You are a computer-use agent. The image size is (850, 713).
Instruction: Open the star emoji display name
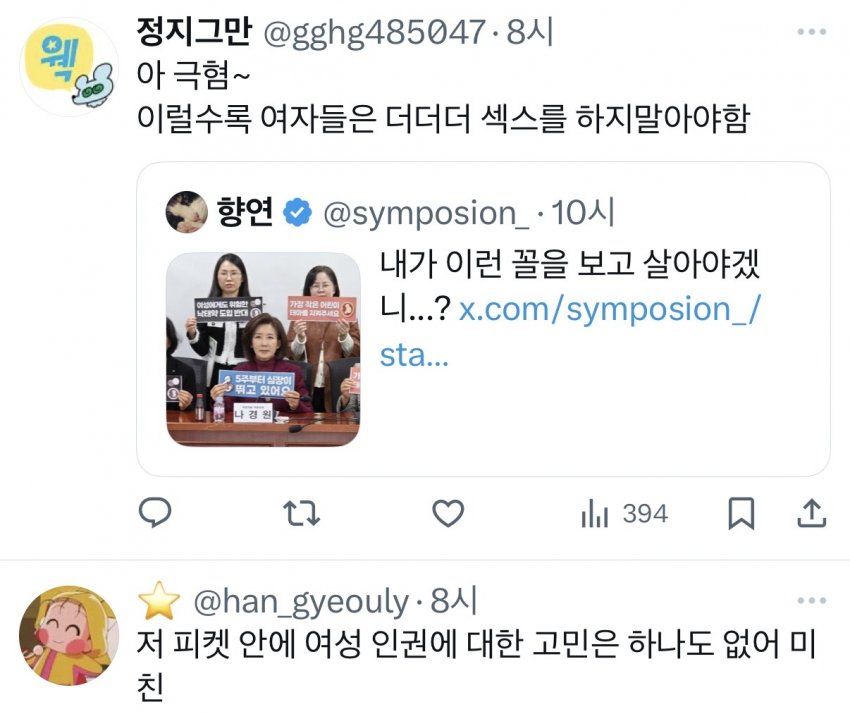(159, 601)
